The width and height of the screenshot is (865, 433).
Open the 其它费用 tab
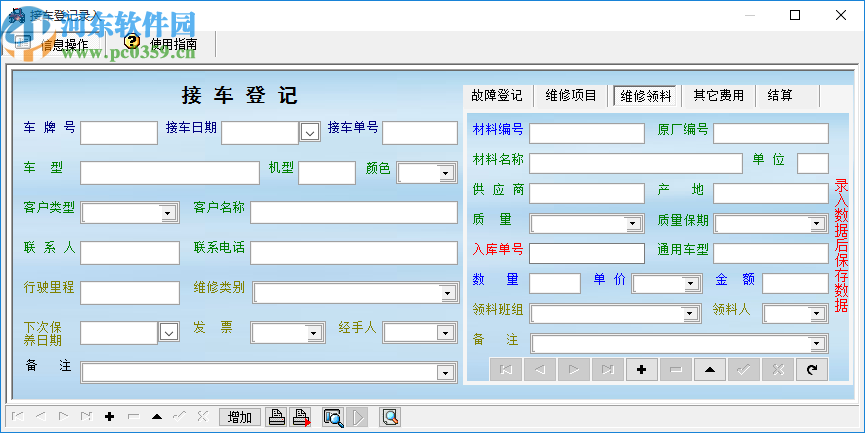(718, 95)
